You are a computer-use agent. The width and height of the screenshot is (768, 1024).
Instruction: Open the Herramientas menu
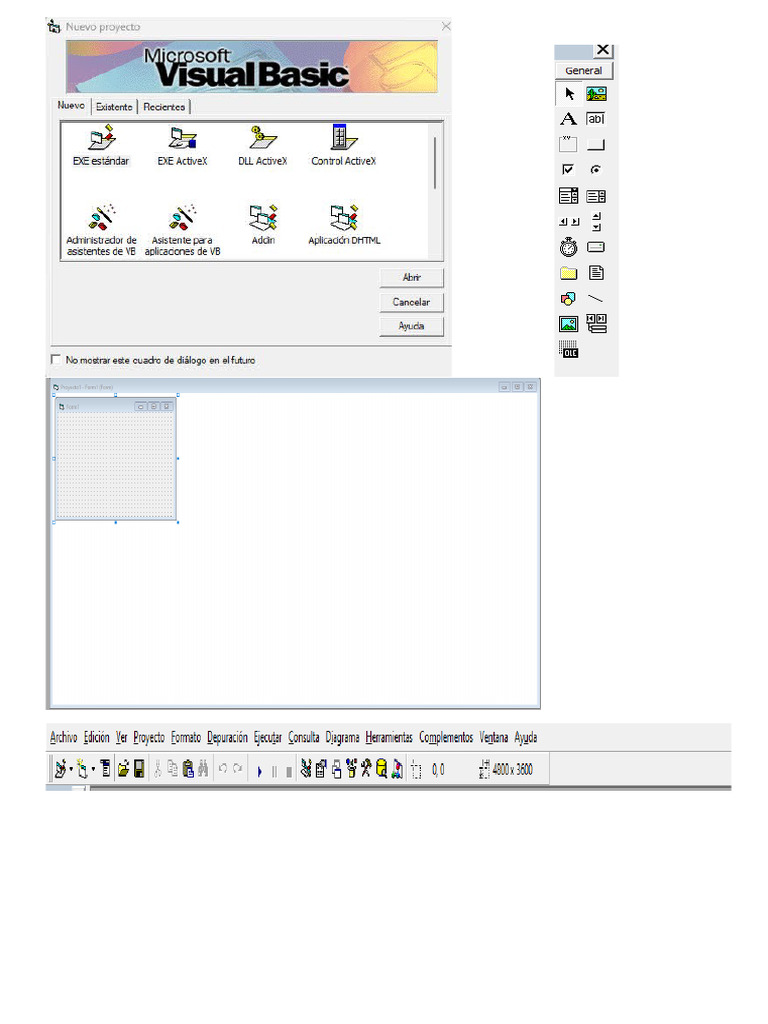pyautogui.click(x=389, y=737)
